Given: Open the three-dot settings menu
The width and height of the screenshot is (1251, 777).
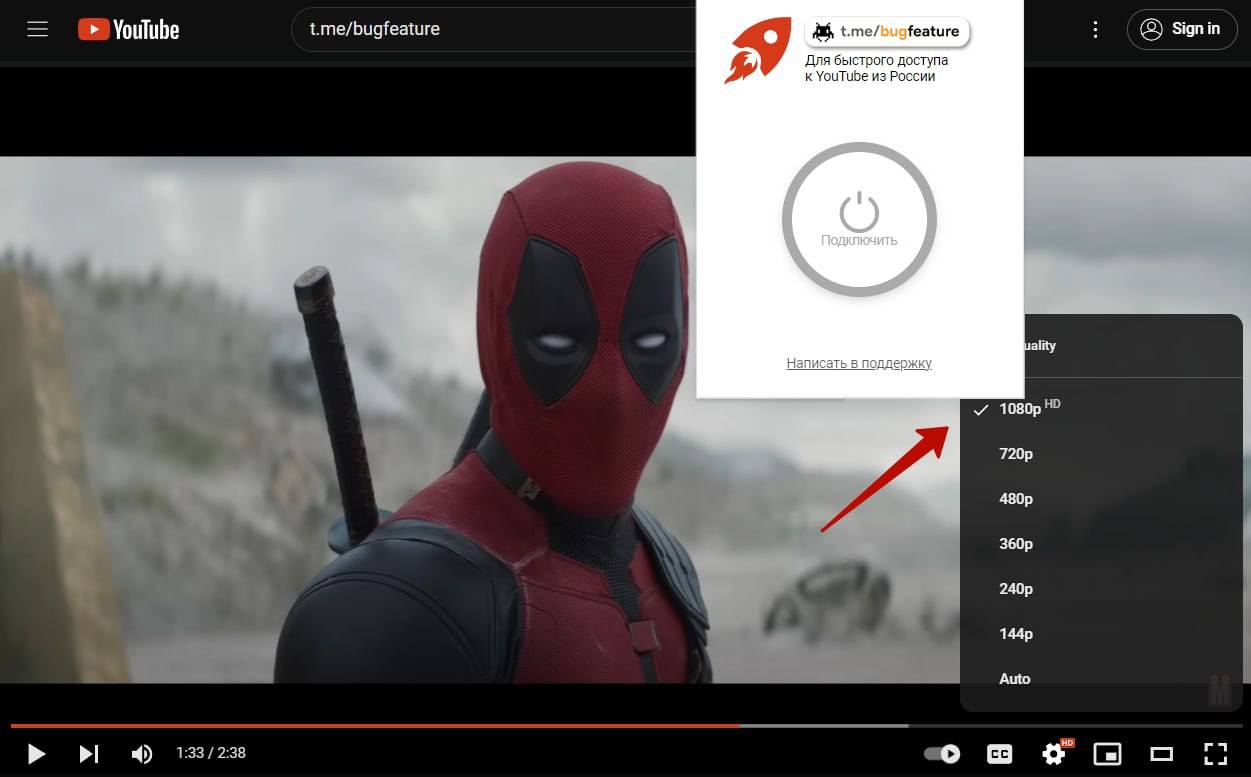Looking at the screenshot, I should [1096, 30].
